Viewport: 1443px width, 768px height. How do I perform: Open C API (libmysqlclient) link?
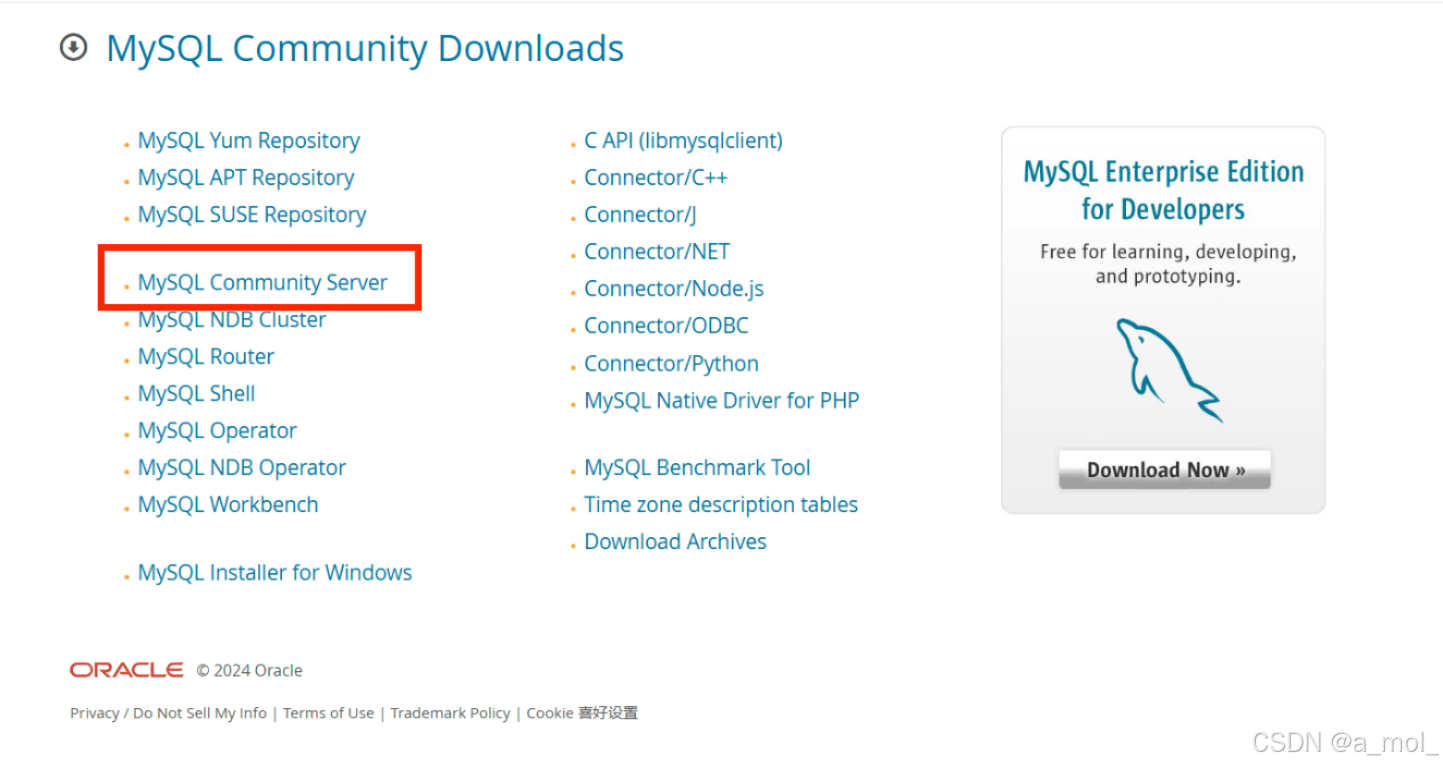click(684, 141)
